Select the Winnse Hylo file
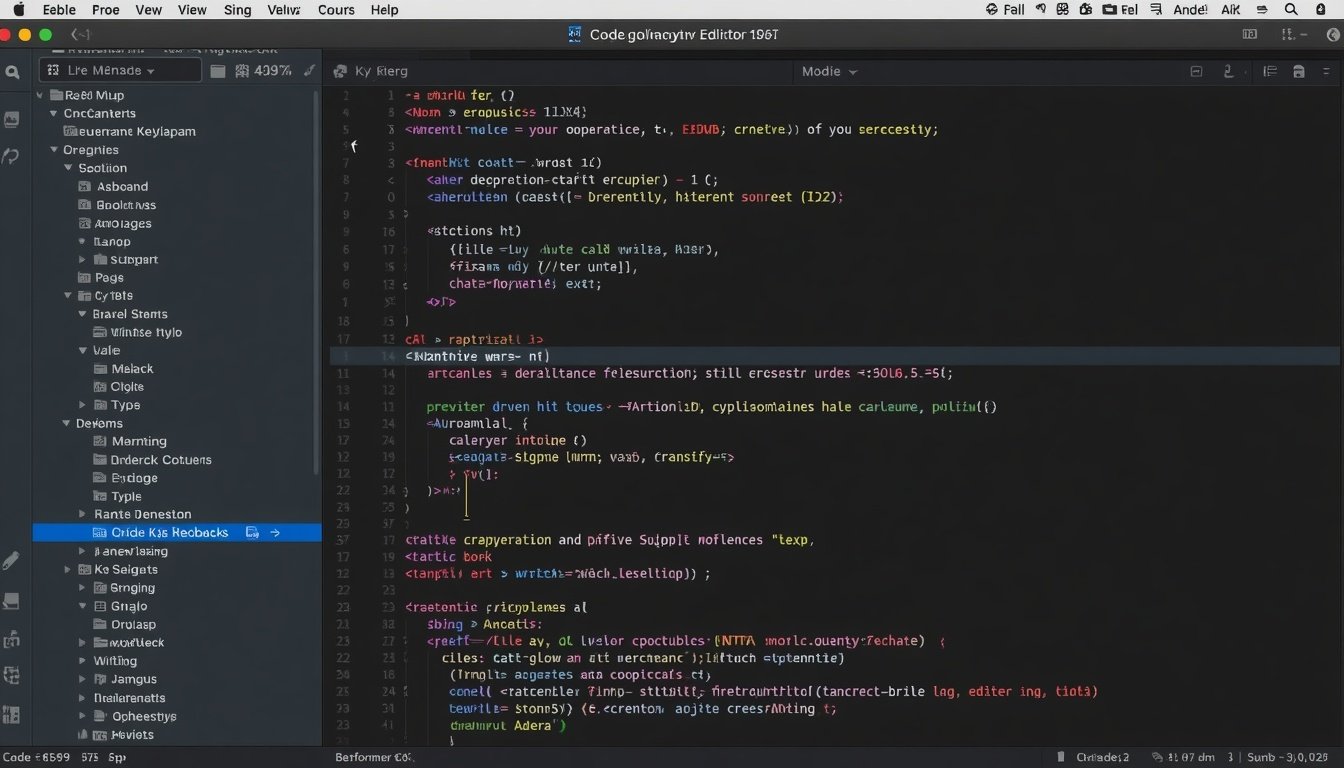The image size is (1344, 768). [x=146, y=332]
